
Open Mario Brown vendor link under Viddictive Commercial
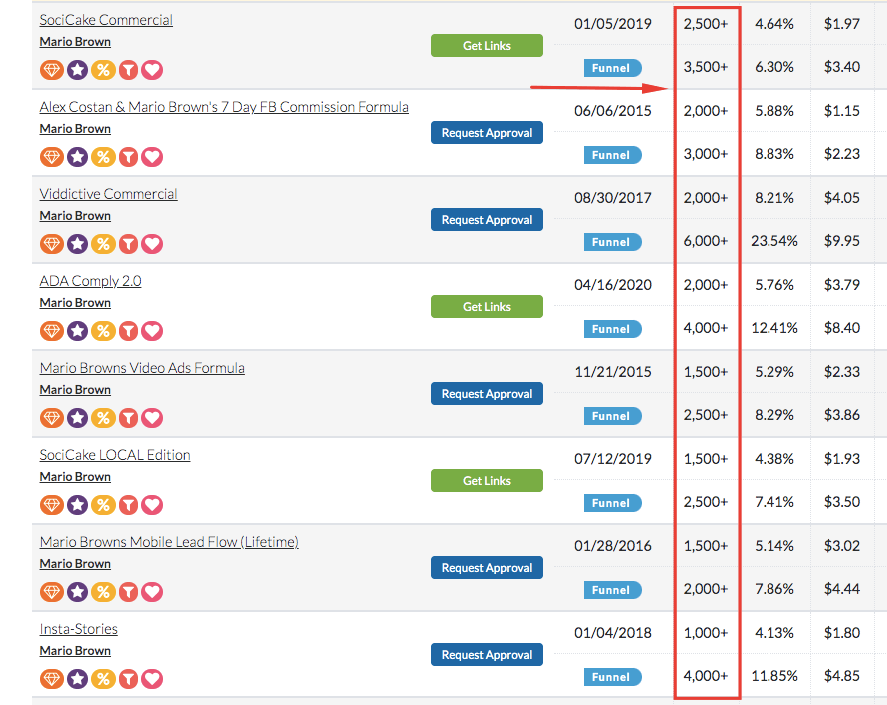pos(75,216)
